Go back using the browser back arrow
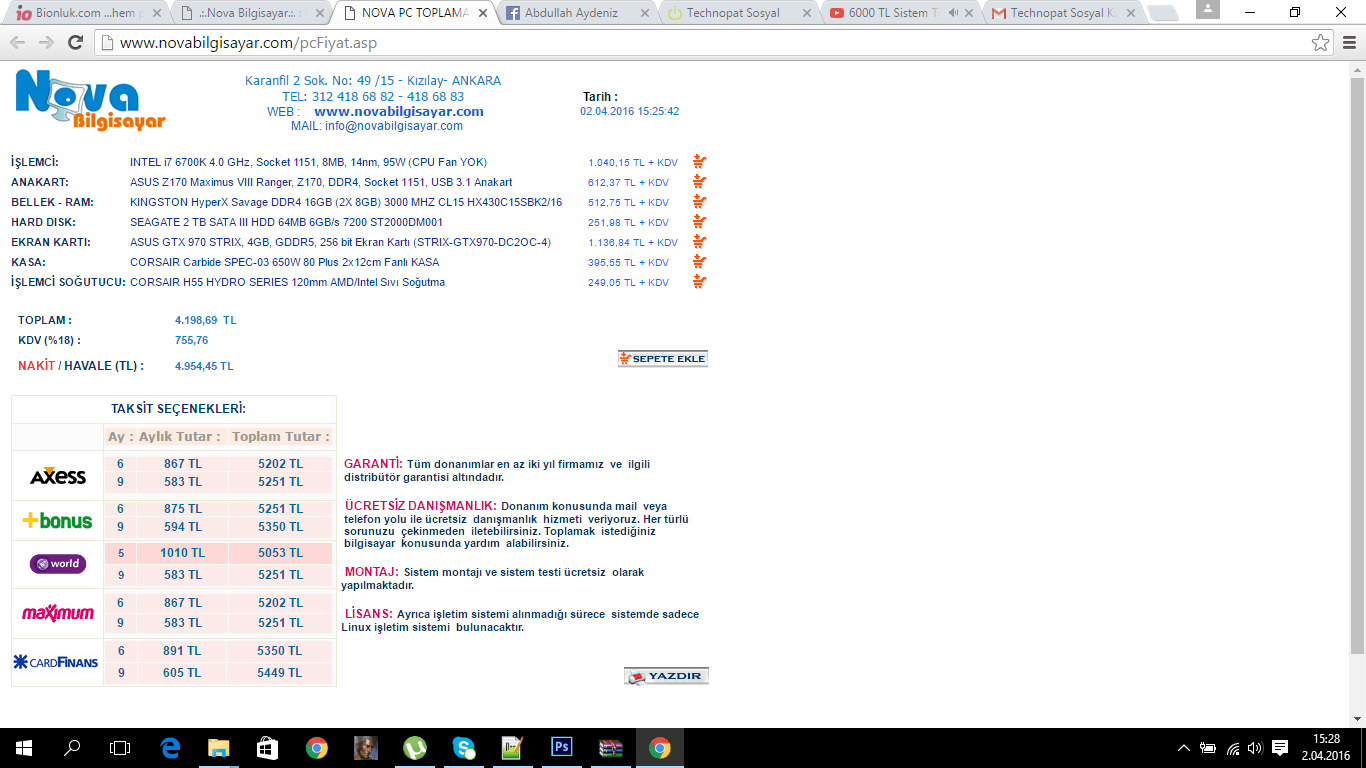The image size is (1366, 768). 17,43
